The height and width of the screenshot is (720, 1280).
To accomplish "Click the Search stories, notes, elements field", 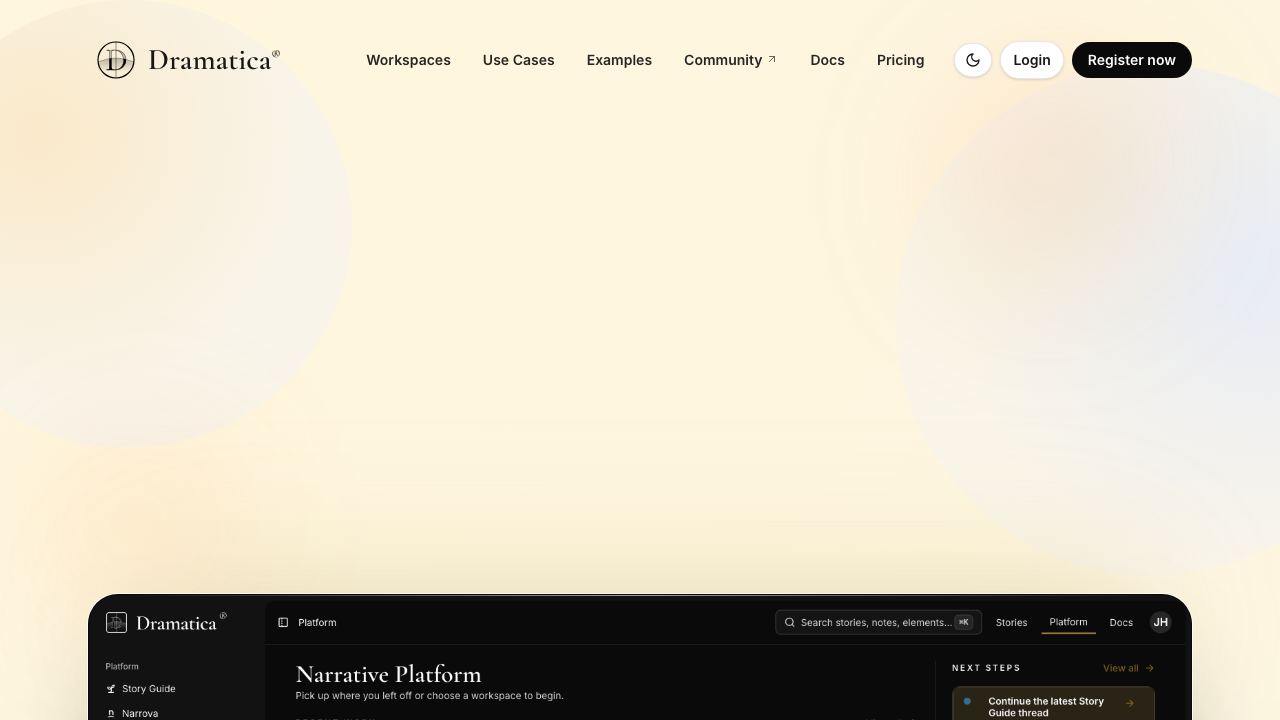I will click(x=878, y=622).
